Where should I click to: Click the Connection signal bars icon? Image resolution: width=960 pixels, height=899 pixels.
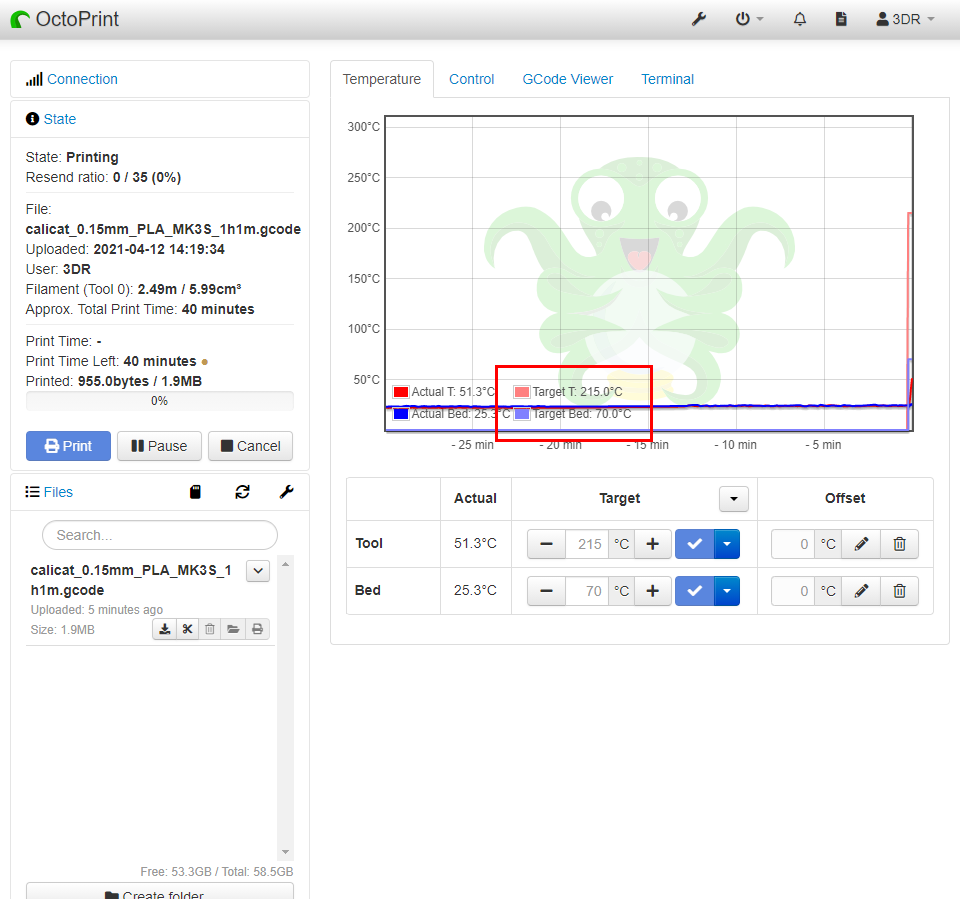(x=34, y=79)
